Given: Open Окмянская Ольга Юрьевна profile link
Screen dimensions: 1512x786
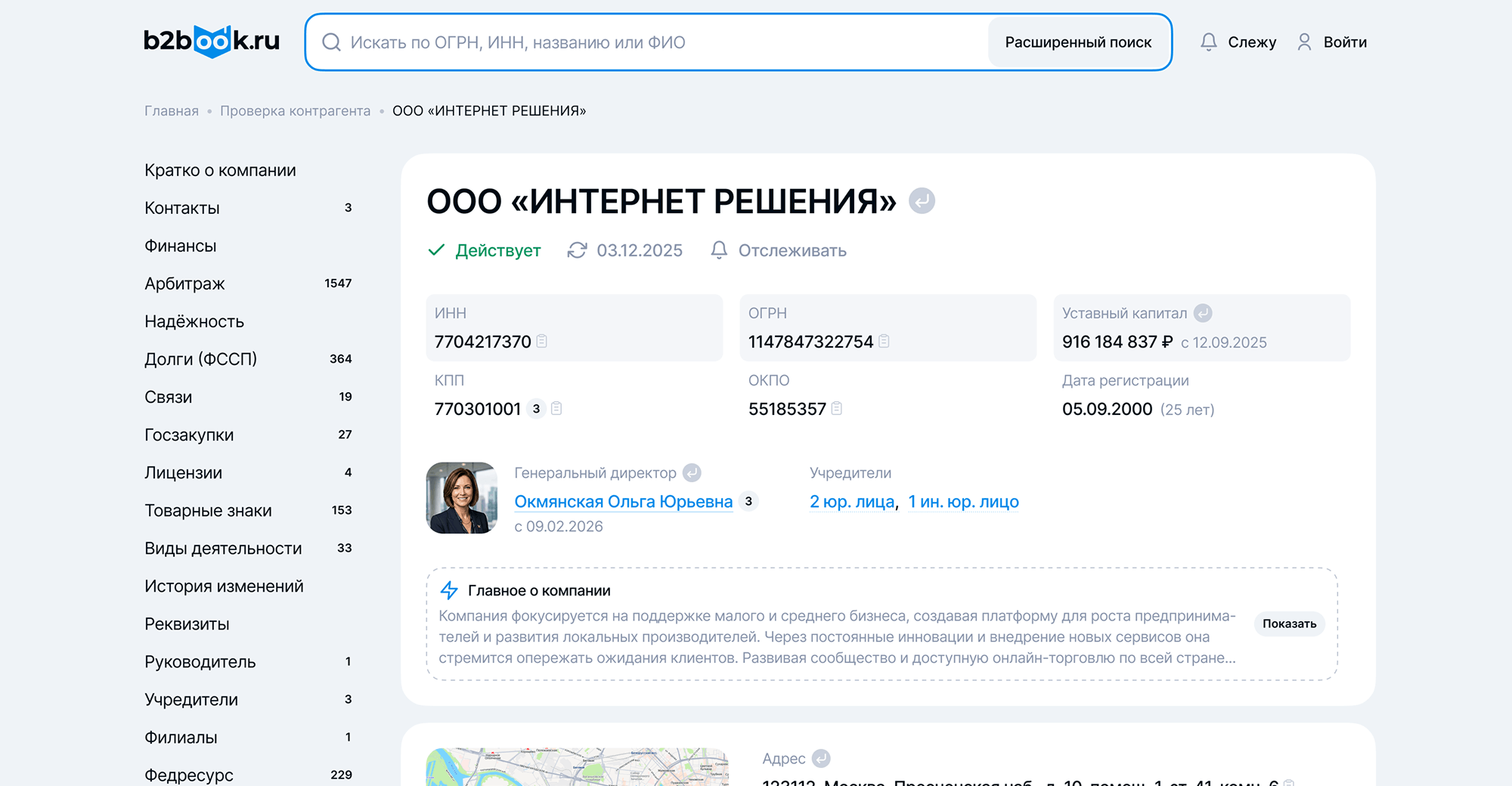Looking at the screenshot, I should (623, 502).
